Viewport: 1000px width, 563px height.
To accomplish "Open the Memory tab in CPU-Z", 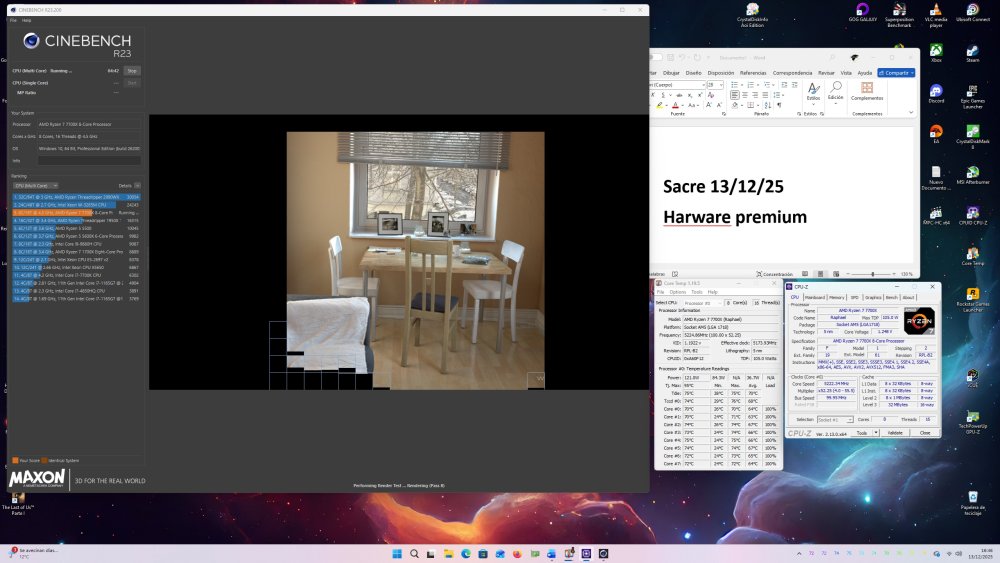I will (837, 297).
